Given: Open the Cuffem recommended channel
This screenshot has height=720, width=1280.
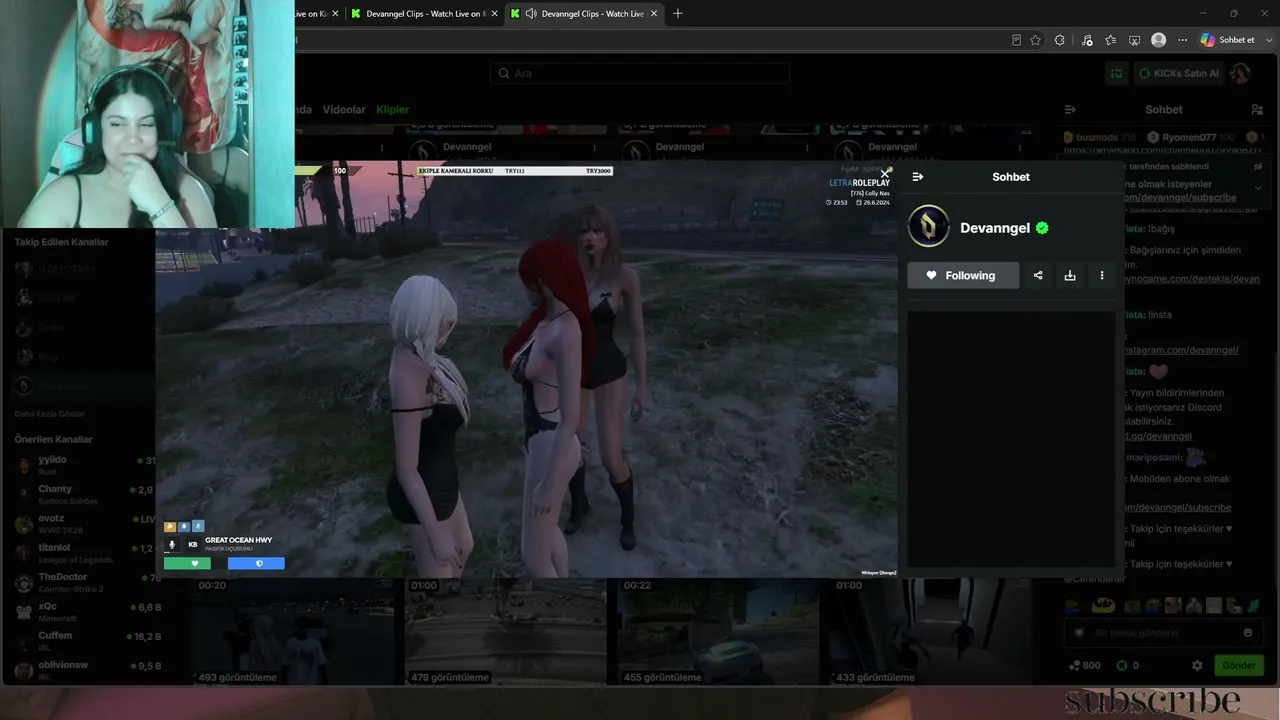Looking at the screenshot, I should [85, 640].
